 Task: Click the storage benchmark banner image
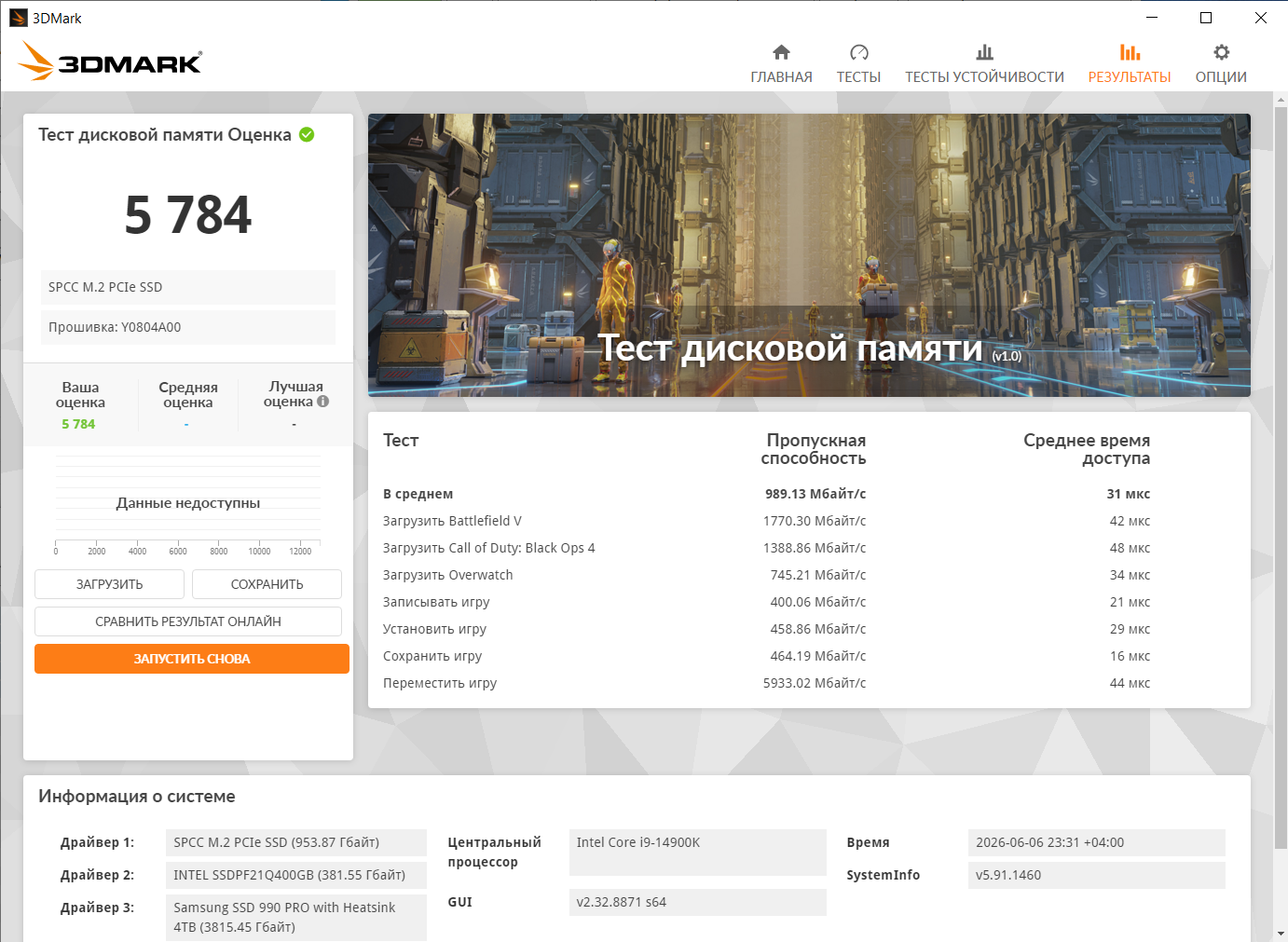coord(809,255)
